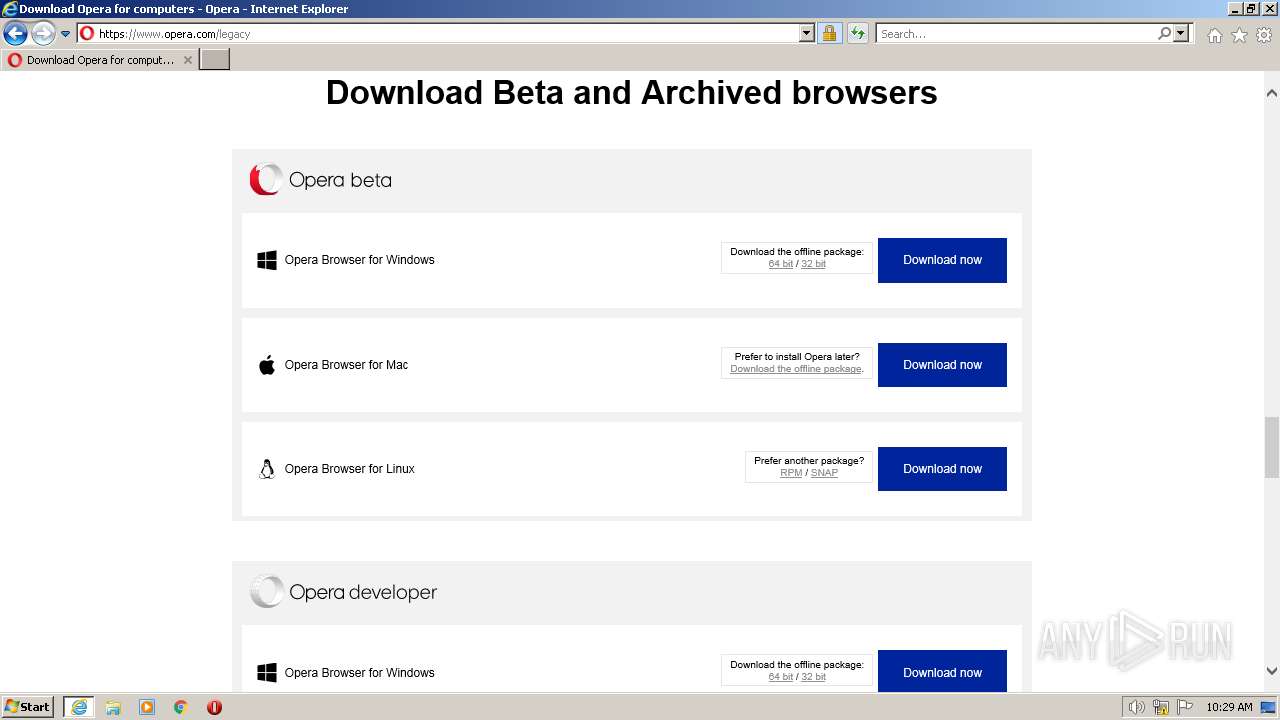Click the scrollbar down arrow
The image size is (1280, 720).
[x=1272, y=672]
